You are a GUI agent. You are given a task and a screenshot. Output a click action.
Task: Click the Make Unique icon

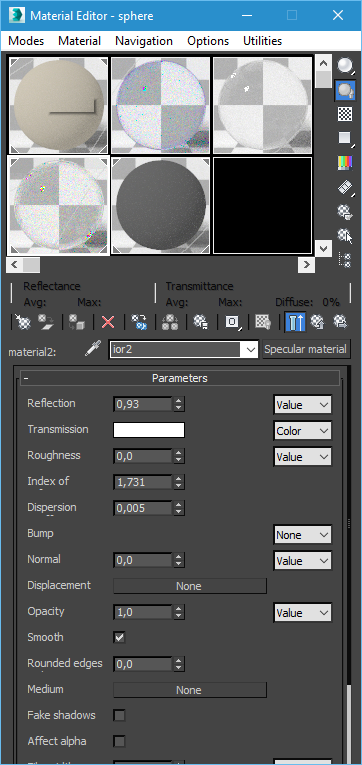pos(170,322)
